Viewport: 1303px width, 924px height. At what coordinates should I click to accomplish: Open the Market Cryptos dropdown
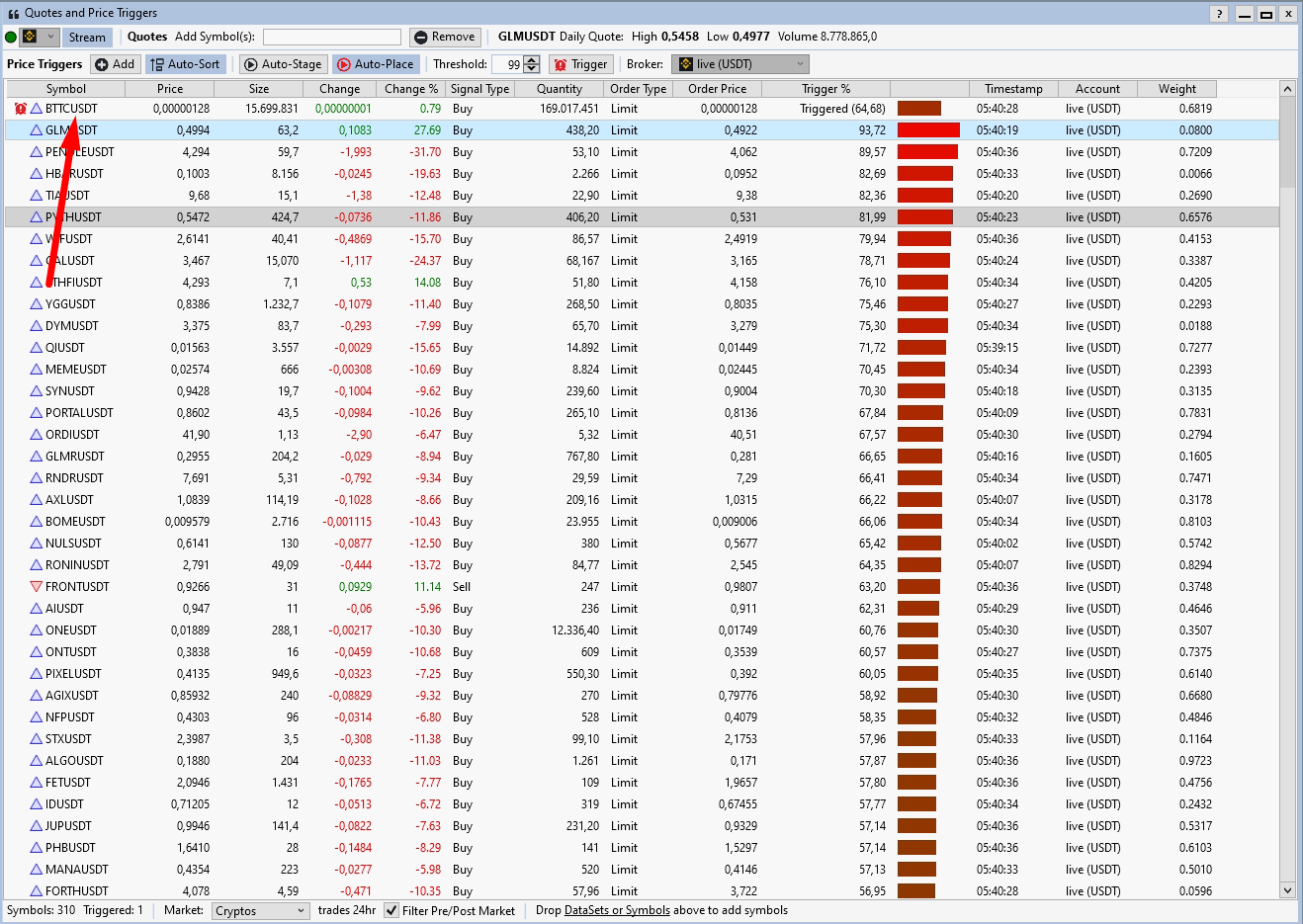point(260,911)
